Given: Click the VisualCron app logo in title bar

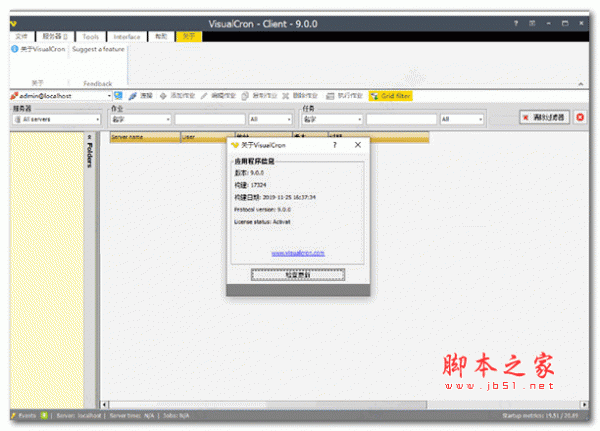Looking at the screenshot, I should [13, 24].
